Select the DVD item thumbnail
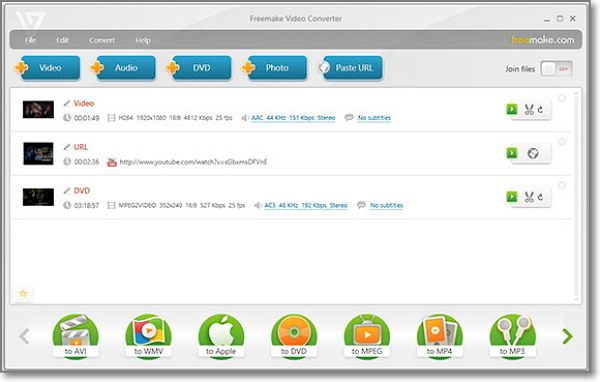 (x=38, y=197)
